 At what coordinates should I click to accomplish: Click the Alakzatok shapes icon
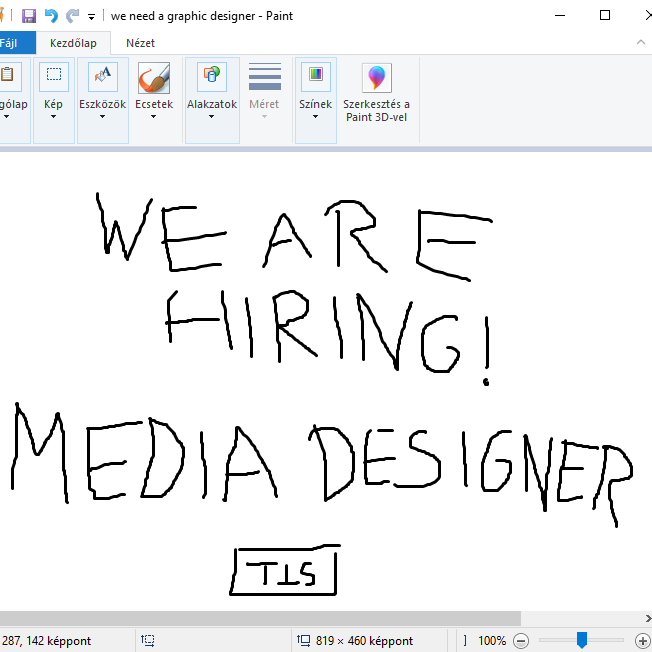(x=211, y=77)
